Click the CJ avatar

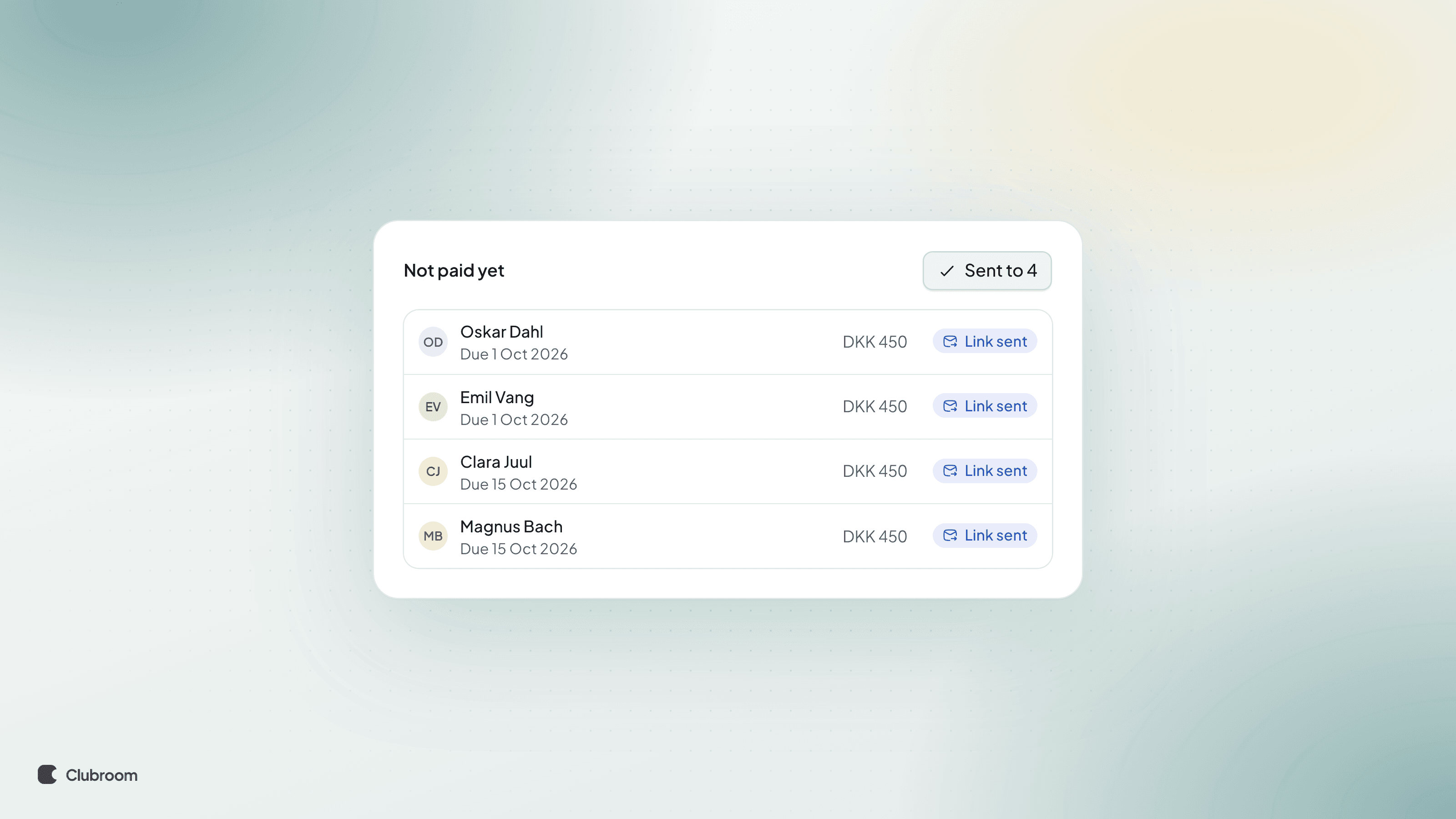click(433, 471)
